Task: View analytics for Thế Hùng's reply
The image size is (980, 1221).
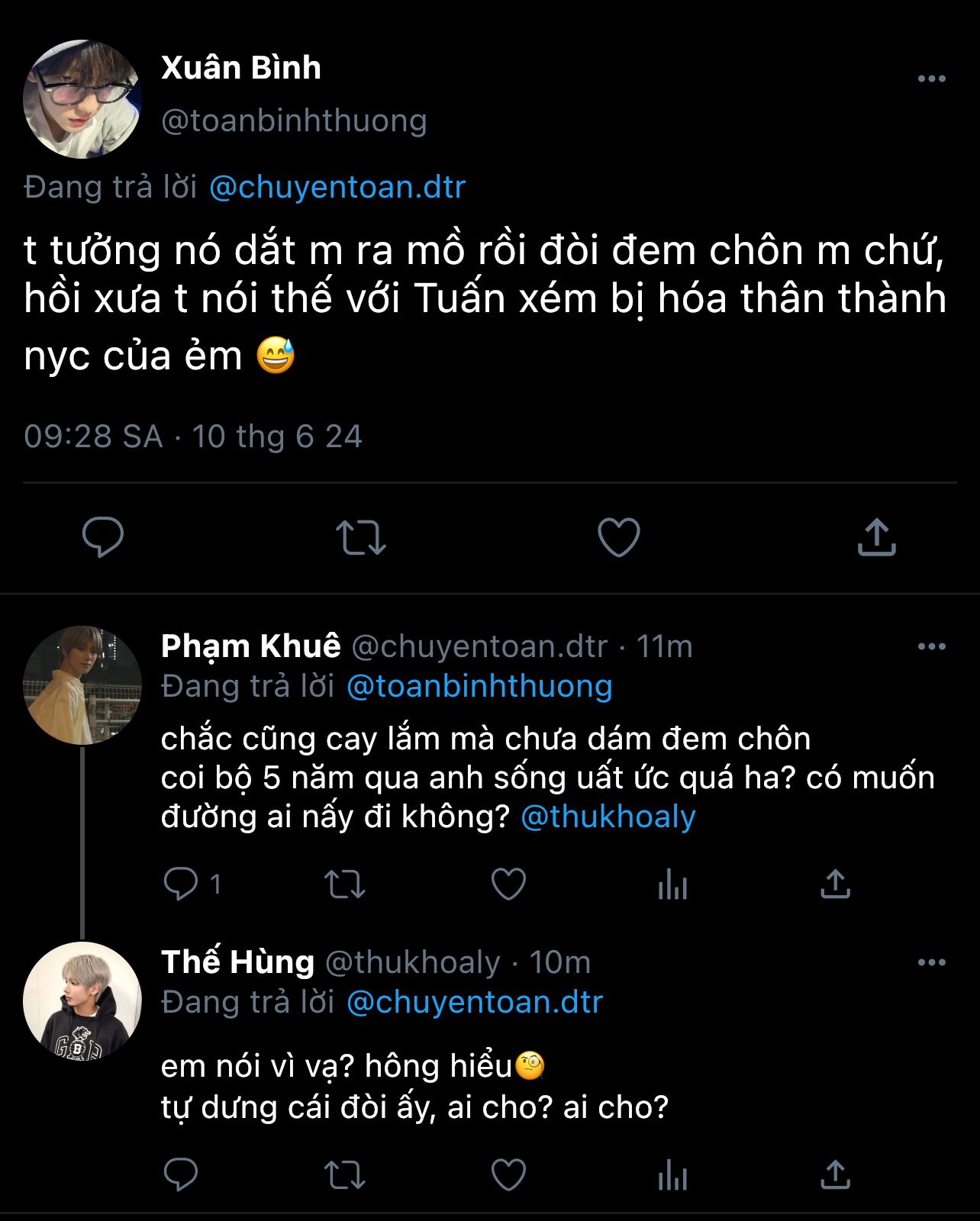Action: 672,1174
